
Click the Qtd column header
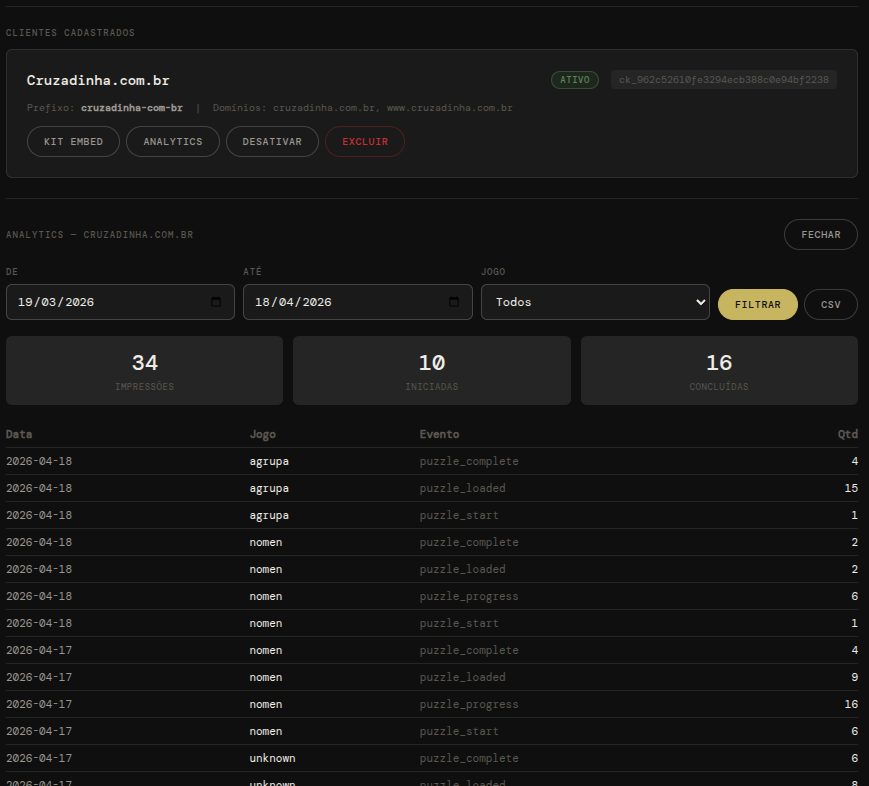tap(847, 434)
